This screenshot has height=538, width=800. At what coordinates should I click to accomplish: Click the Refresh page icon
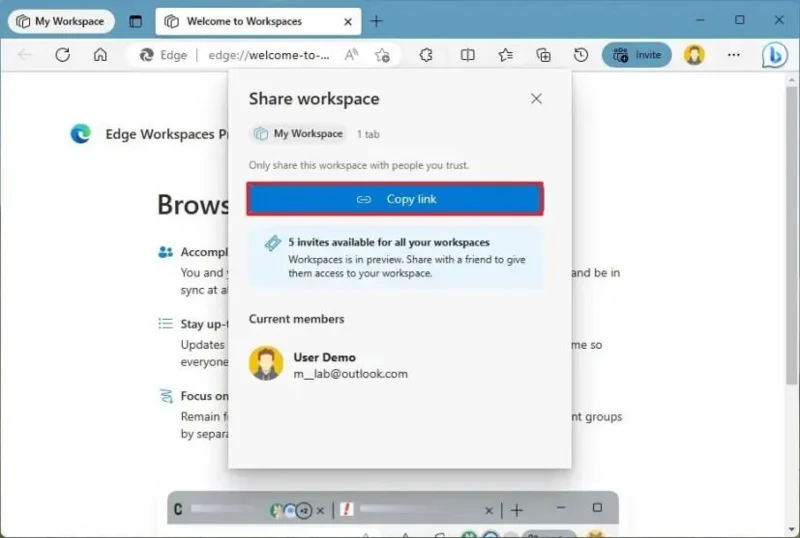[62, 55]
